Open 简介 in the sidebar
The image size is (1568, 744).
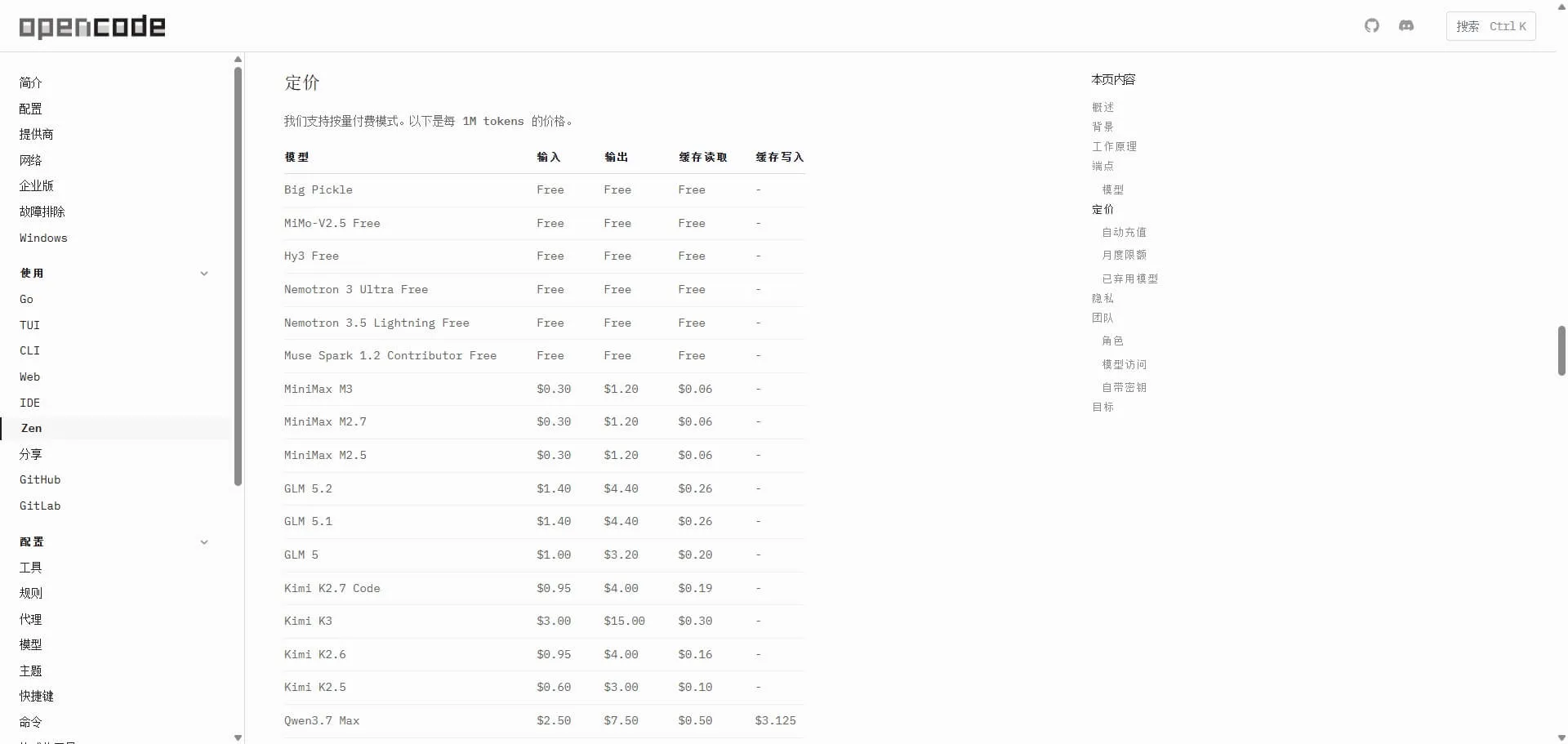(x=31, y=82)
